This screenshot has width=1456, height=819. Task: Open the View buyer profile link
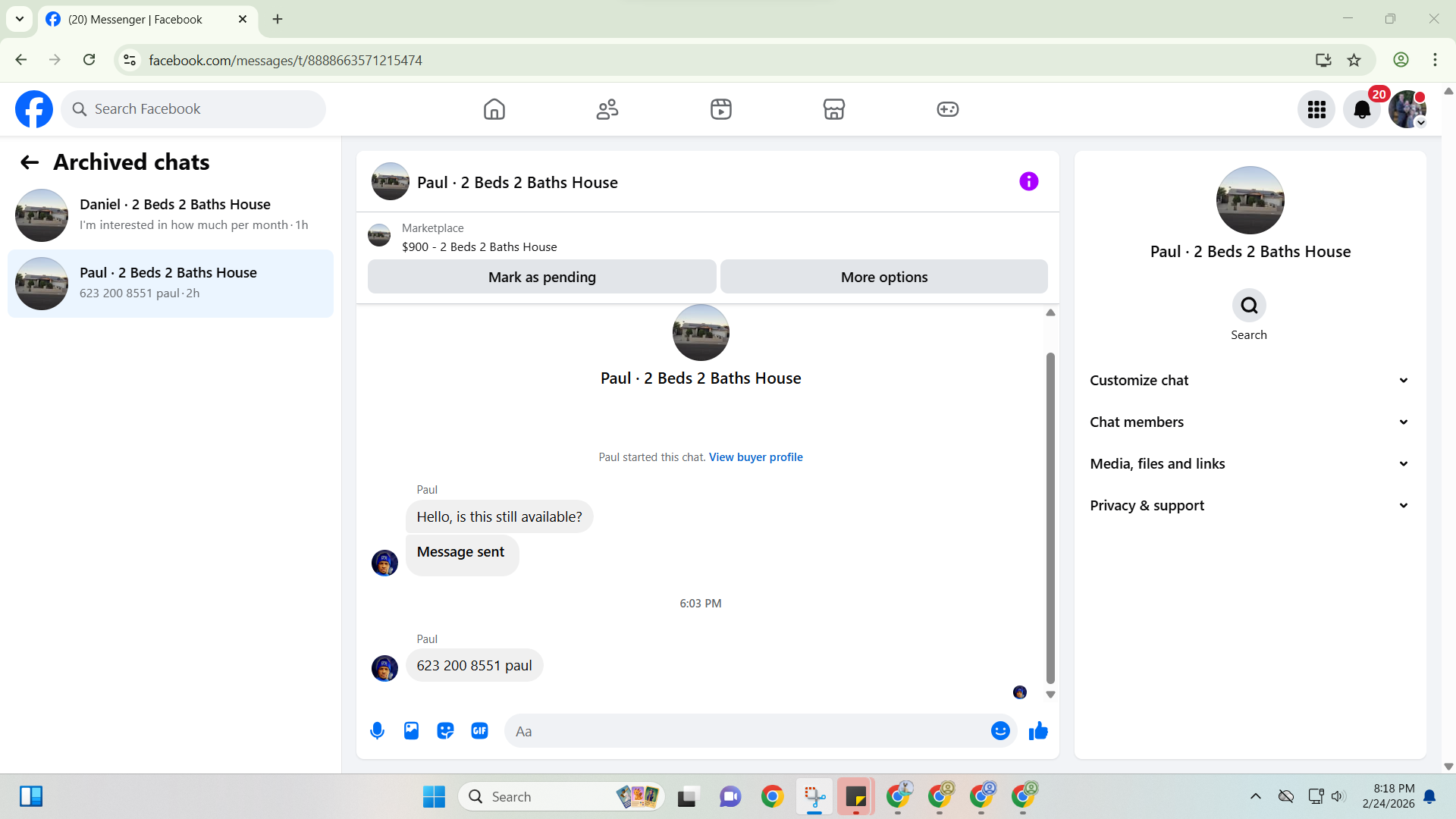[x=755, y=457]
